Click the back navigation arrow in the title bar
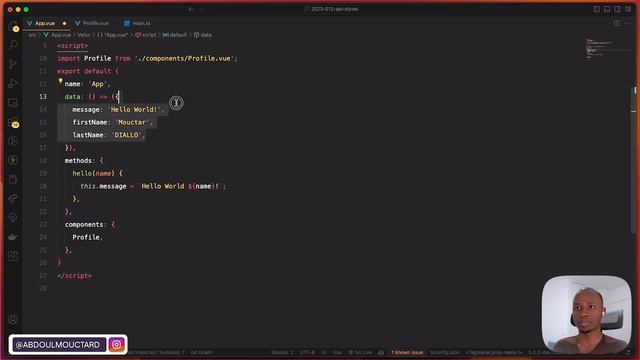 point(191,9)
